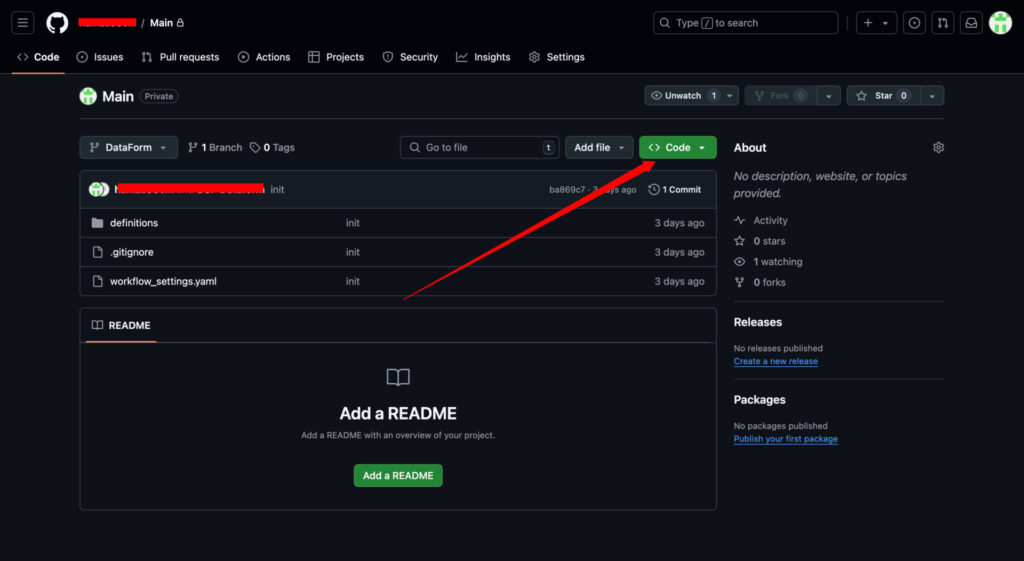The image size is (1024, 561).
Task: Open the hamburger navigation menu
Action: point(23,23)
